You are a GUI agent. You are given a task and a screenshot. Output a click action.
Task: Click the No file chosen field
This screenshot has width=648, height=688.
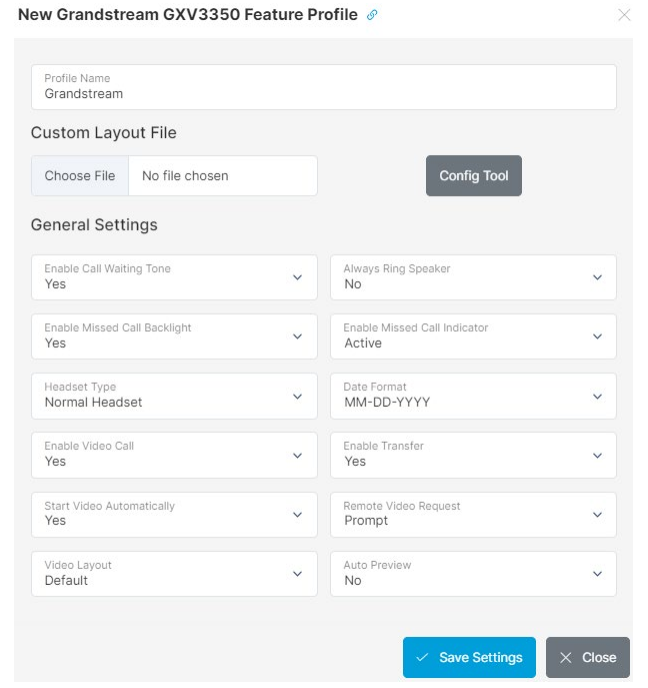click(x=223, y=176)
